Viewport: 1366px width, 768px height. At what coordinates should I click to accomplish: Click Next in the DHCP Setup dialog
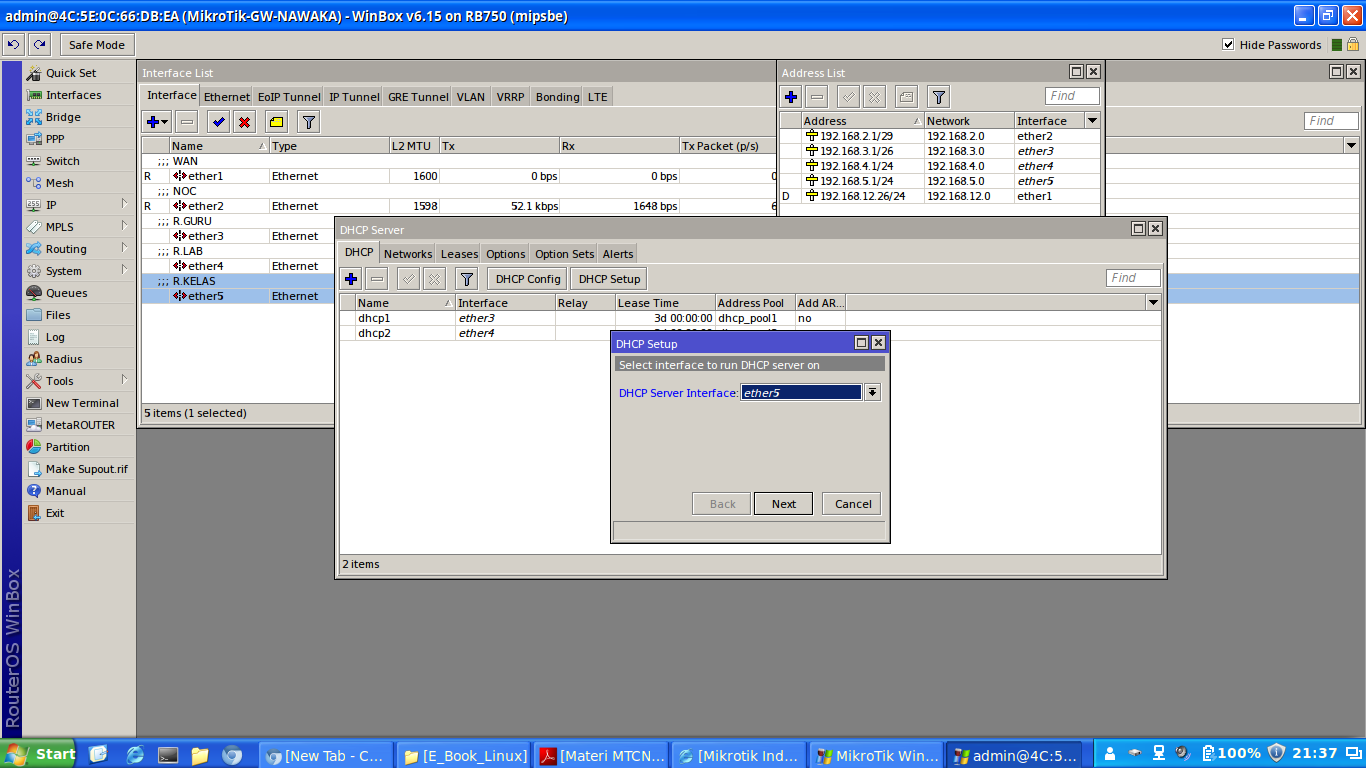pos(783,503)
